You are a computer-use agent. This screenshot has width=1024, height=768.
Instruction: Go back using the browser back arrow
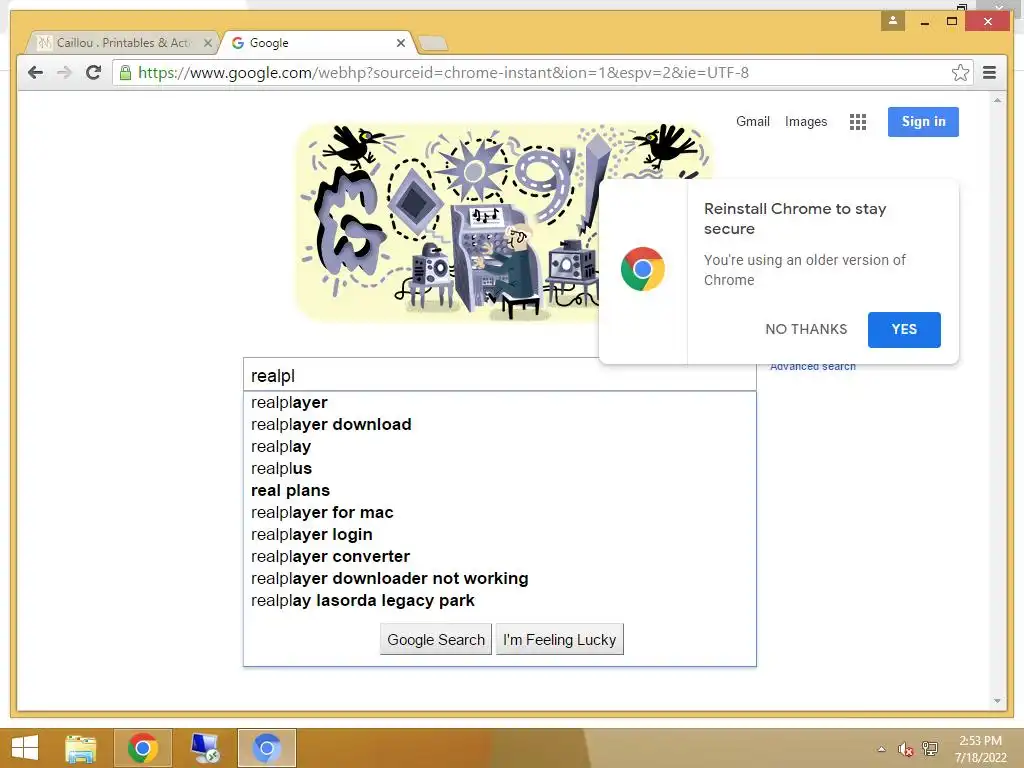pyautogui.click(x=35, y=72)
